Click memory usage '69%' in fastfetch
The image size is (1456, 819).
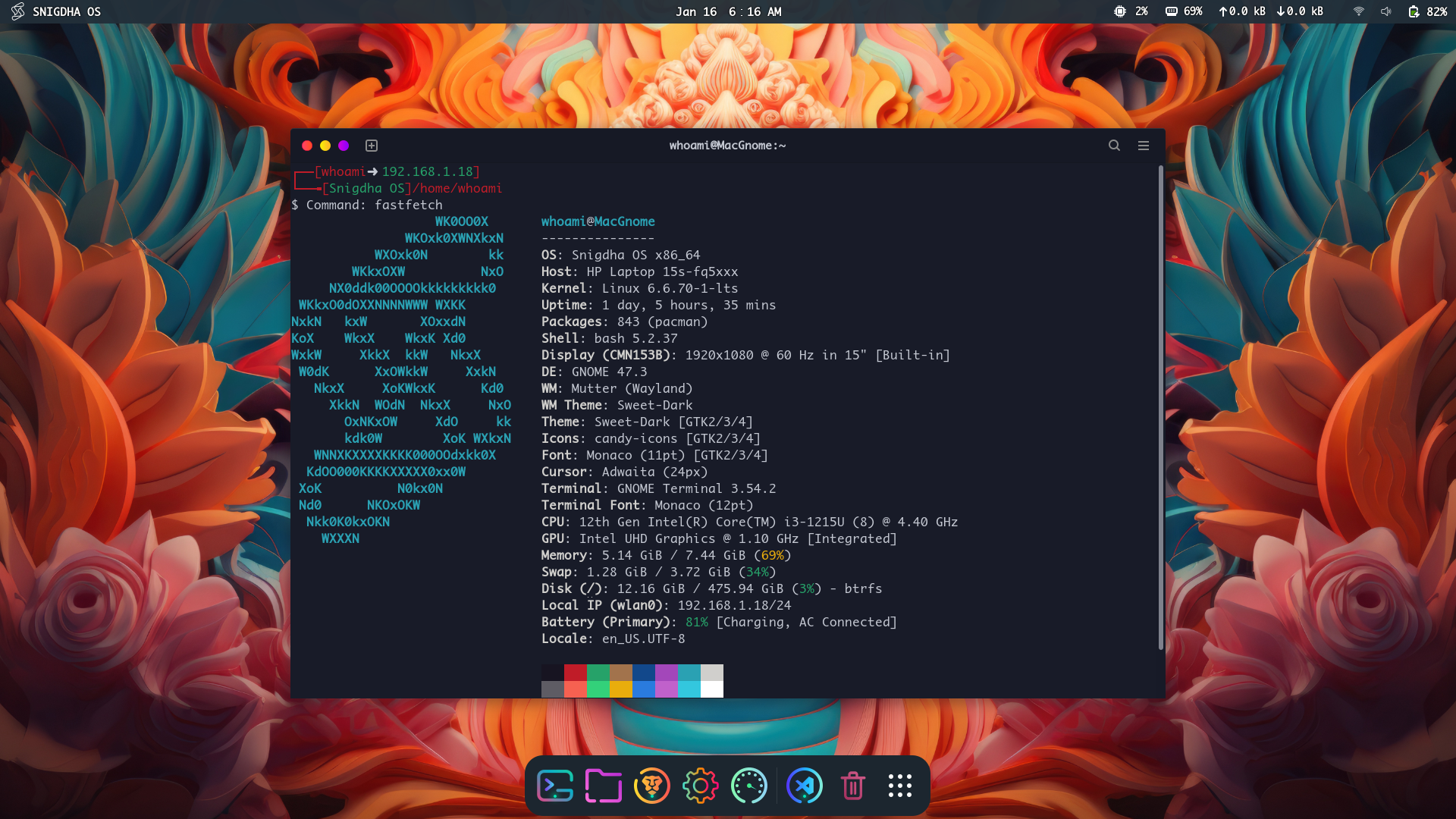[773, 555]
